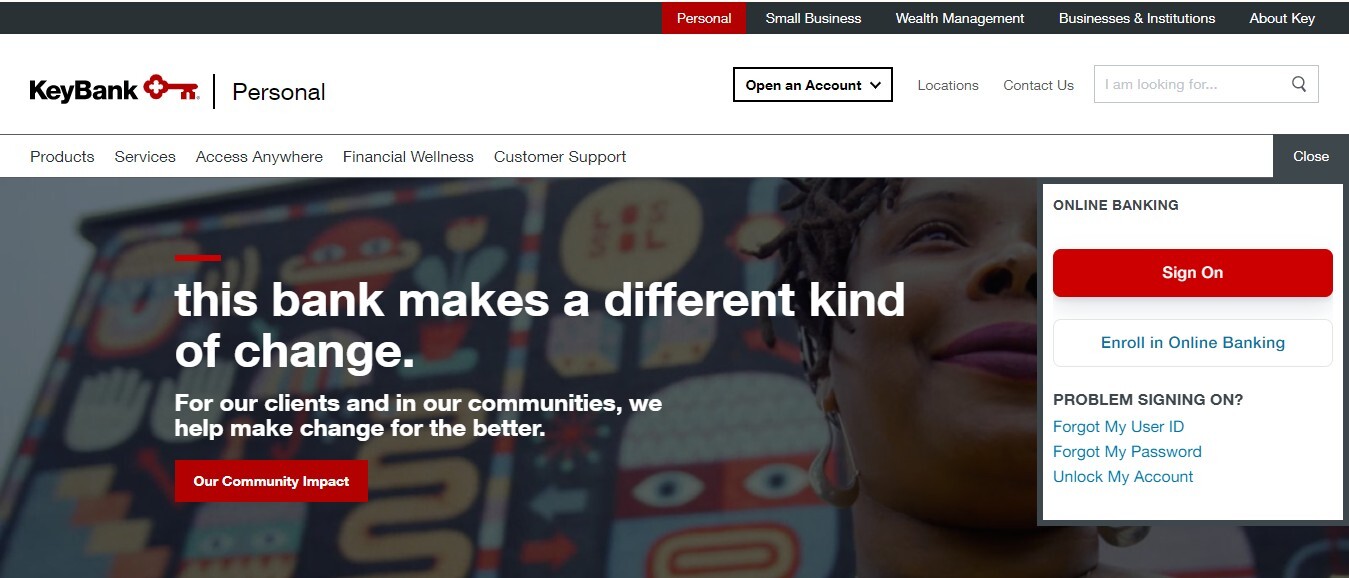Click the search magnifier icon
The height and width of the screenshot is (578, 1349).
coord(1299,84)
